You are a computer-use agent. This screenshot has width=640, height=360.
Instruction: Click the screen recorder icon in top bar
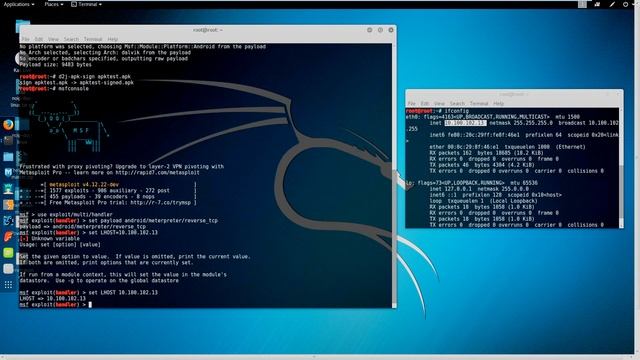(597, 4)
